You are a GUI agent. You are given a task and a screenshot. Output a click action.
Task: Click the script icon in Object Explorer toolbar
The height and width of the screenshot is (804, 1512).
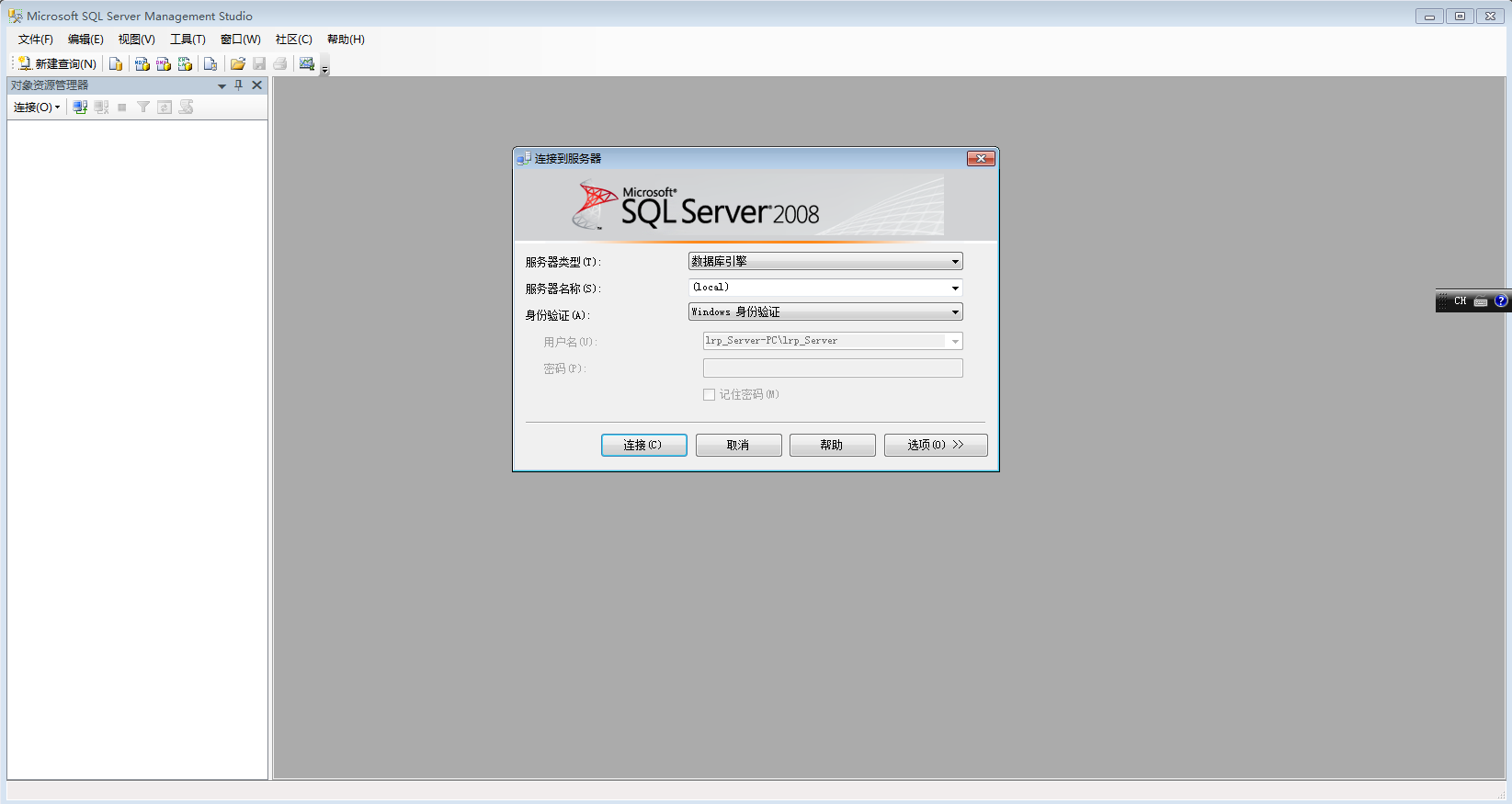click(x=186, y=108)
